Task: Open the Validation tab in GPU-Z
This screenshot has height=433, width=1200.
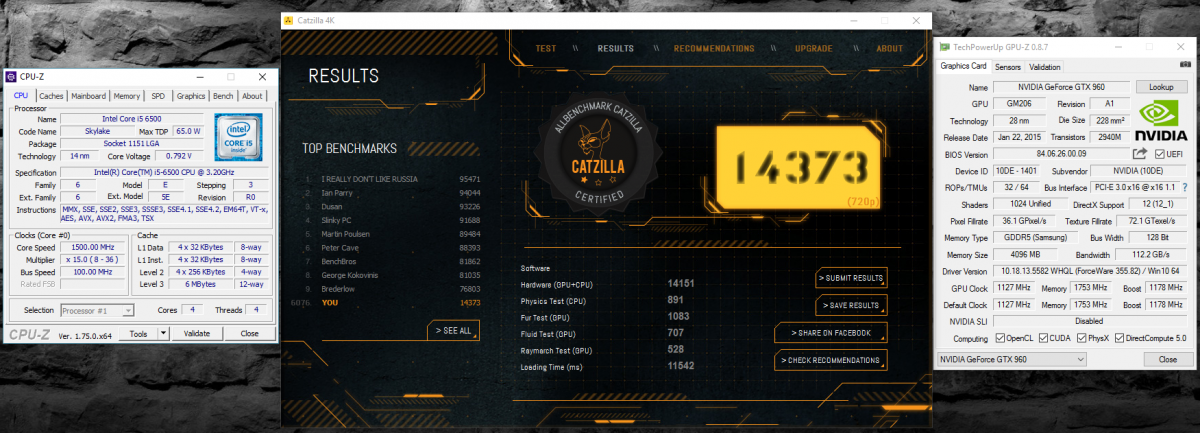Action: 1045,67
